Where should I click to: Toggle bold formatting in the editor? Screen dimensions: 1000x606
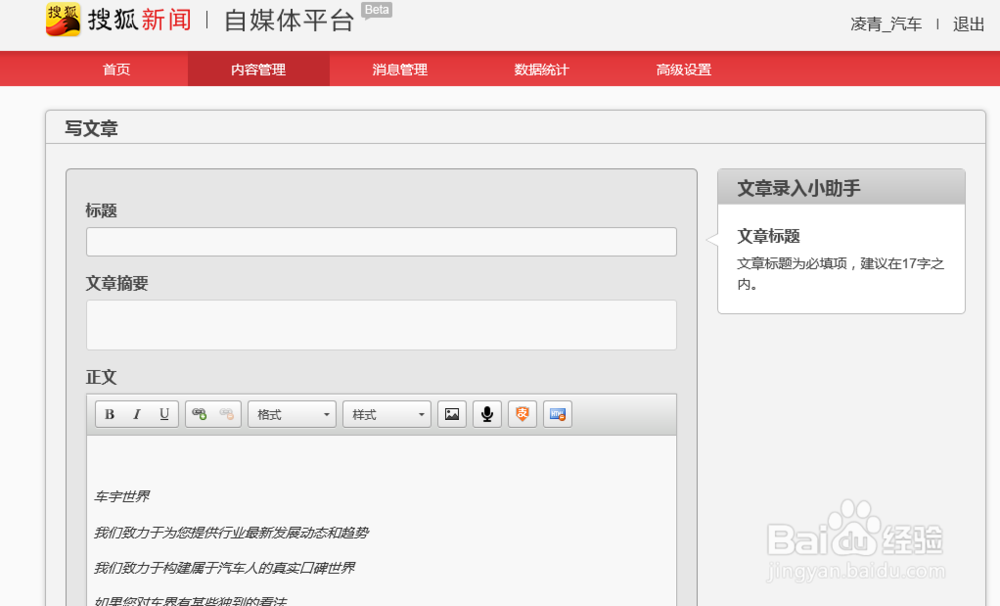tap(110, 413)
